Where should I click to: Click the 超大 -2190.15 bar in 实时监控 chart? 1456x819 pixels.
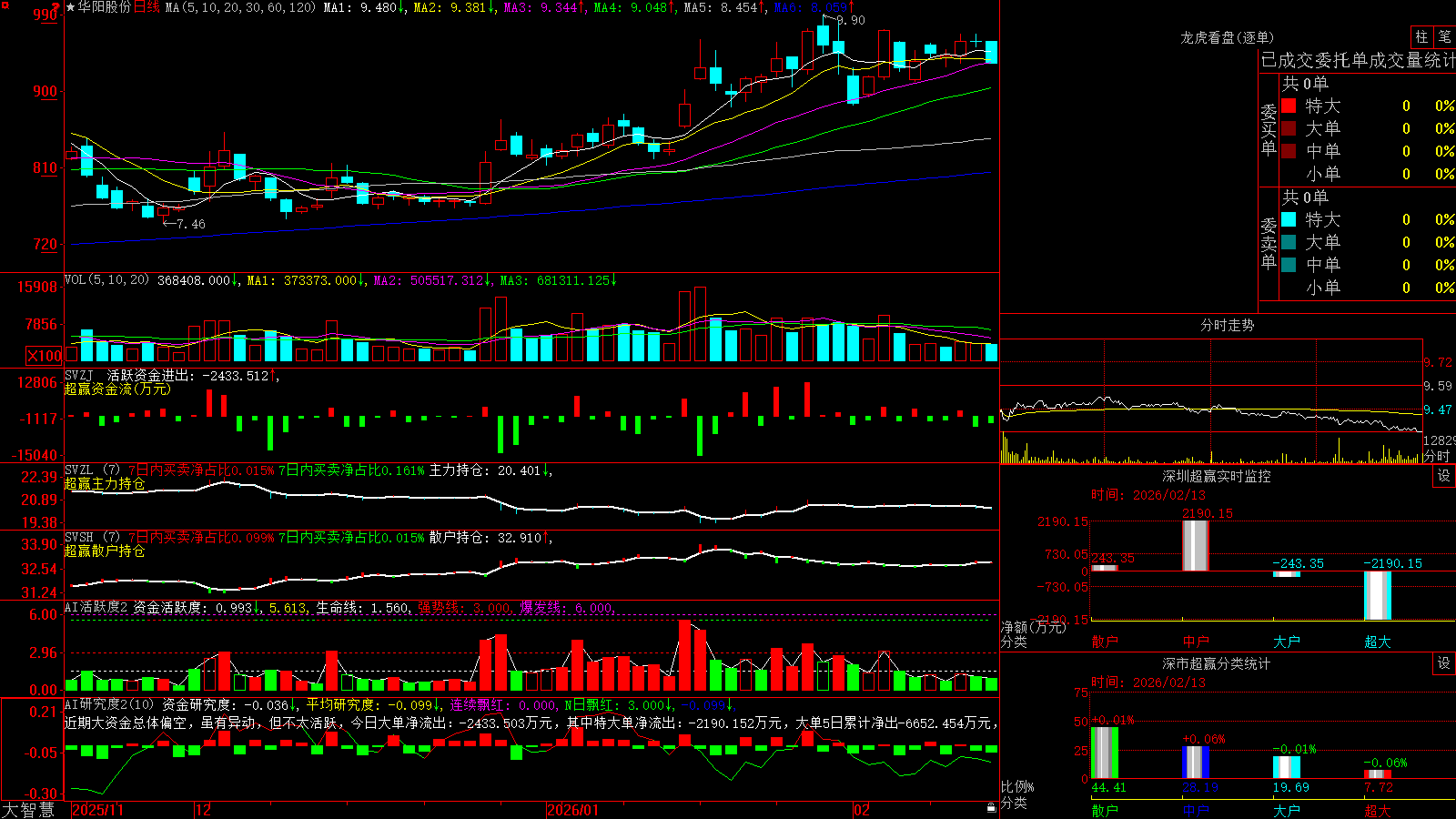tap(1378, 595)
